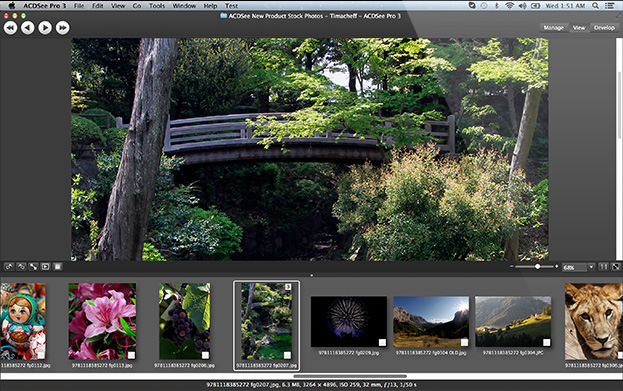Viewport: 623px width, 391px height.
Task: Click the 68% zoom value field
Action: click(x=575, y=267)
